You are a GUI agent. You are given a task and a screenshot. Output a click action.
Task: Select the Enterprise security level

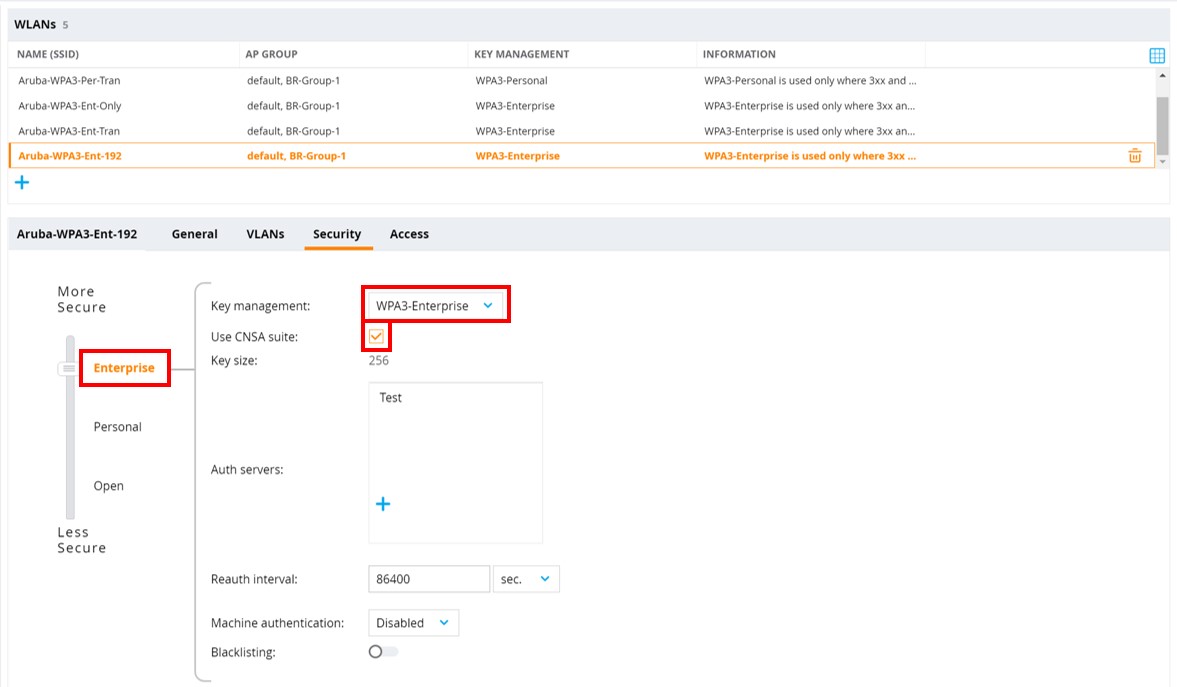124,368
